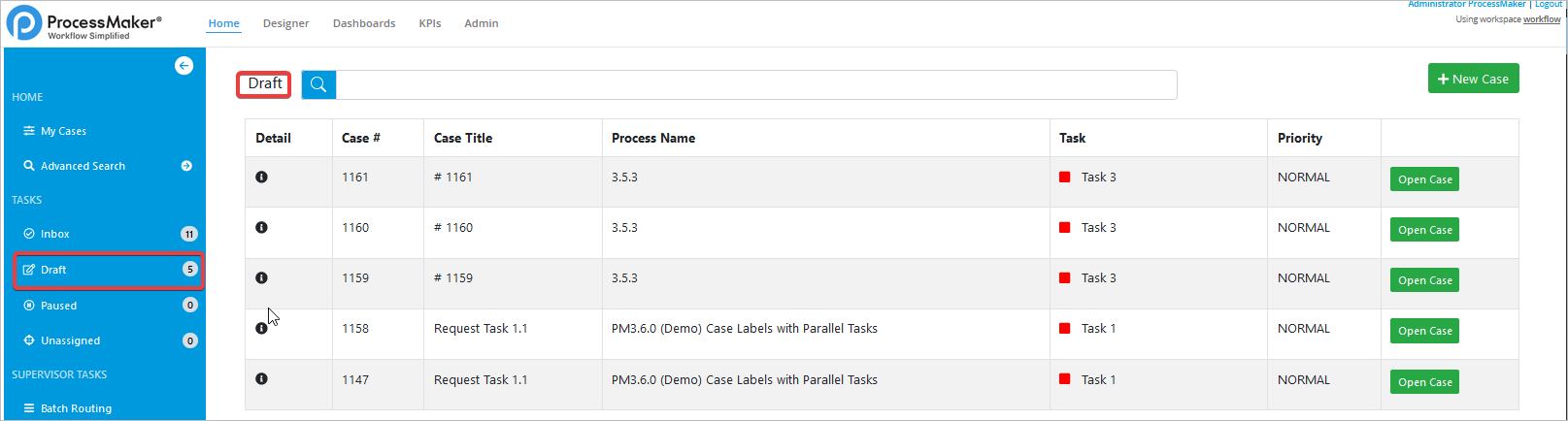Click the blue search magnifier icon
Image resolution: width=1568 pixels, height=421 pixels.
click(318, 85)
